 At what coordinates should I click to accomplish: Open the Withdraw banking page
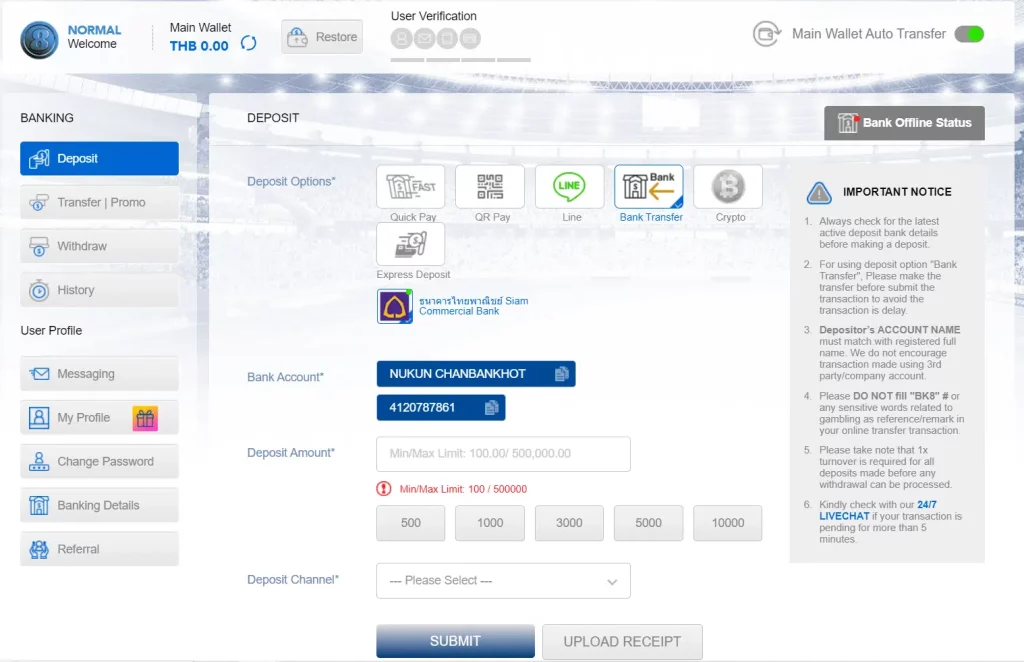99,246
